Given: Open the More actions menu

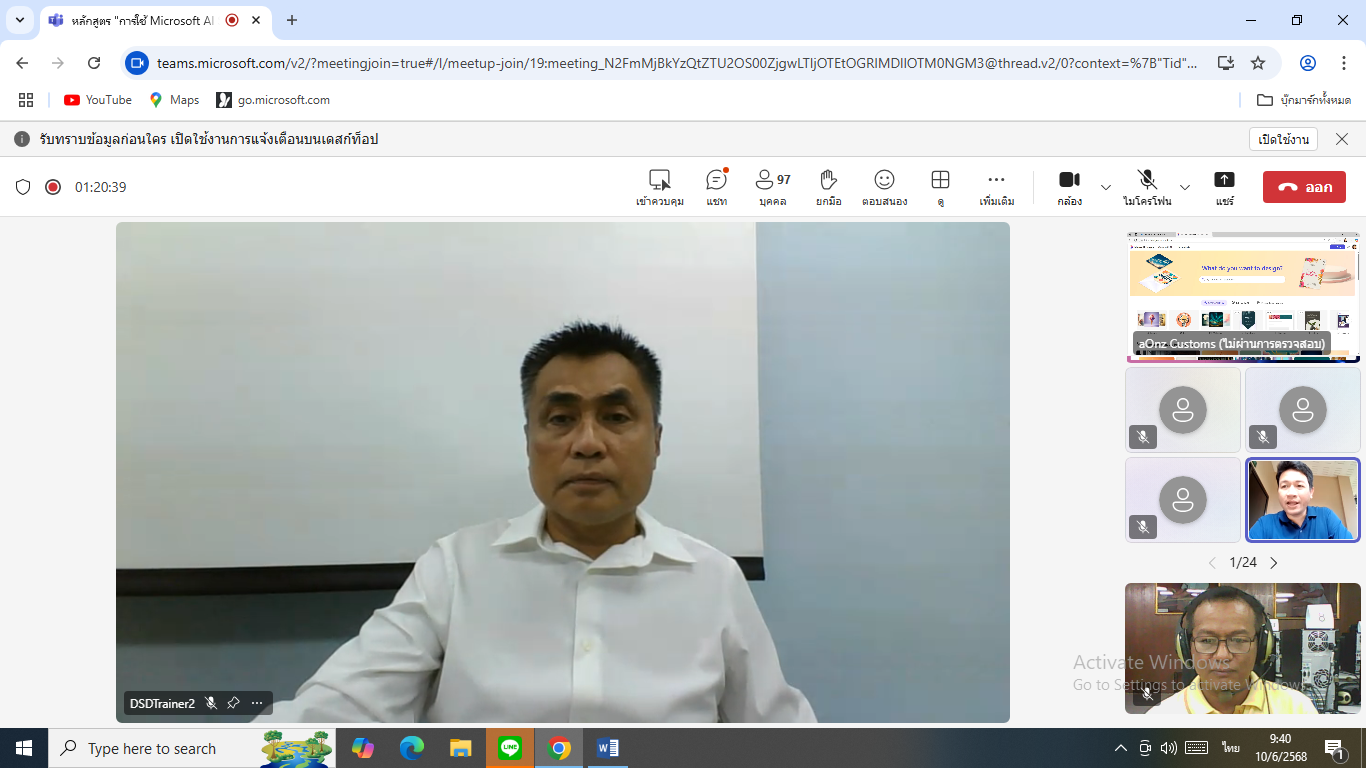Looking at the screenshot, I should [x=996, y=186].
